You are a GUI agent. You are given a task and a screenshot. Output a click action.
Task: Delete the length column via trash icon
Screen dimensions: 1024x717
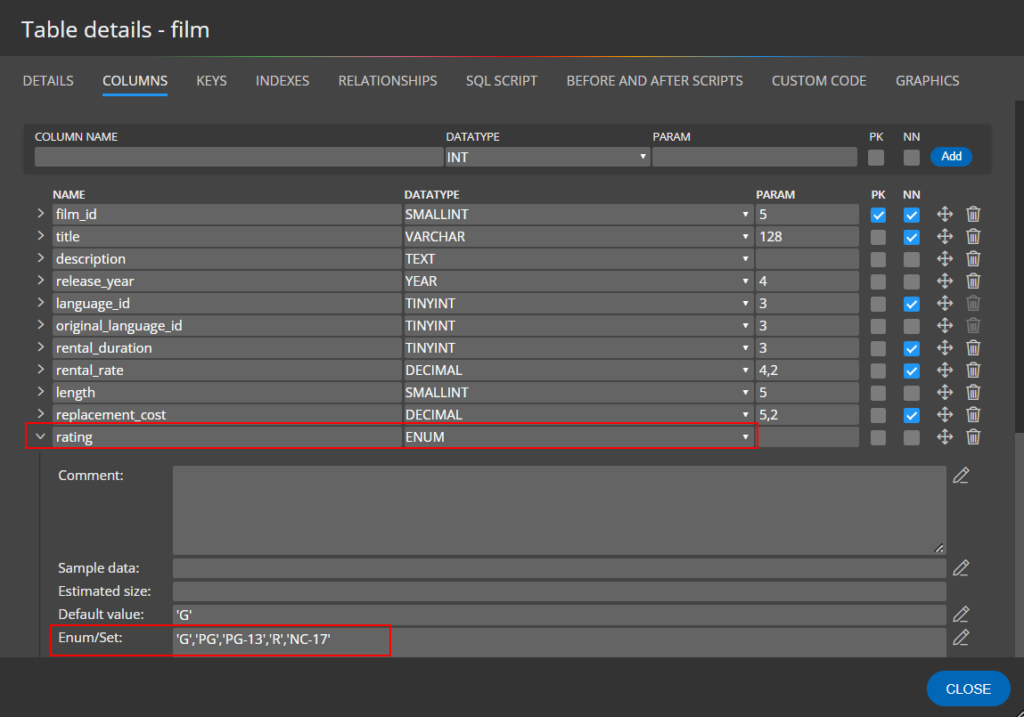973,392
